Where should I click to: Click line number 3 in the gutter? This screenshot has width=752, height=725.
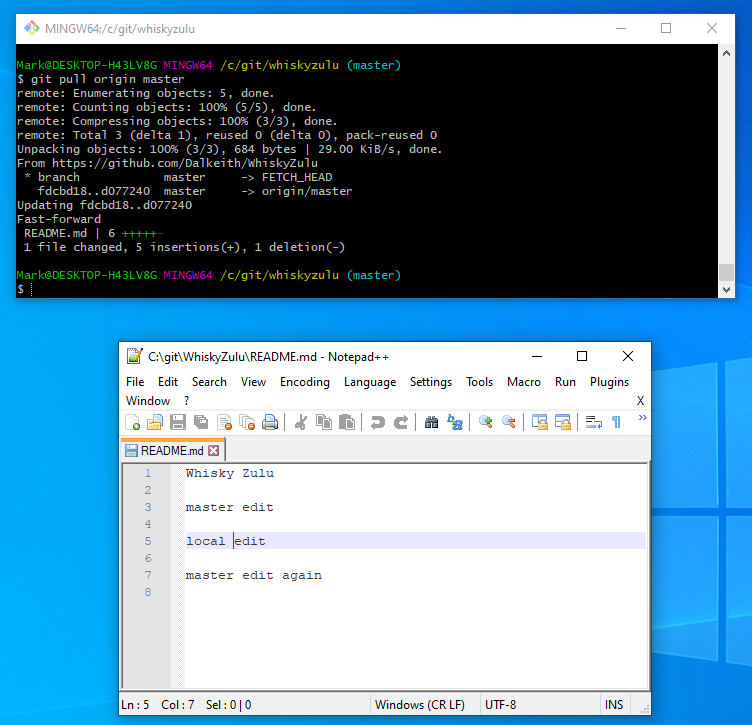point(148,507)
